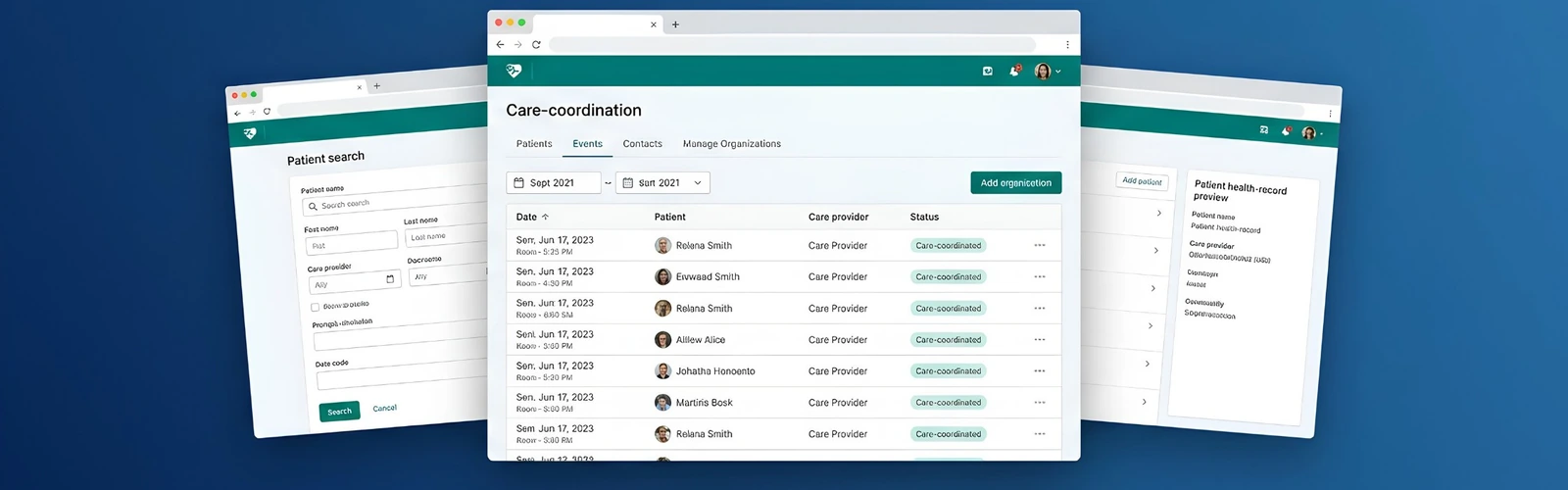
Task: Expand the end date dropdown next to Sept 2021
Action: point(662,183)
